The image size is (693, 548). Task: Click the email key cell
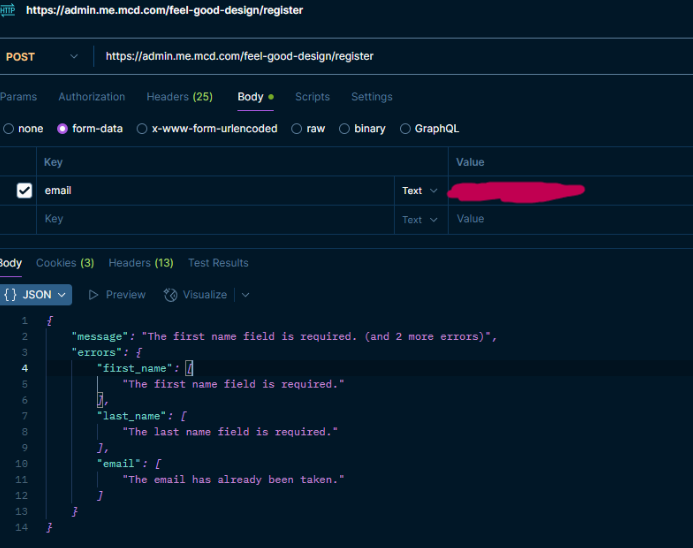click(x=215, y=190)
